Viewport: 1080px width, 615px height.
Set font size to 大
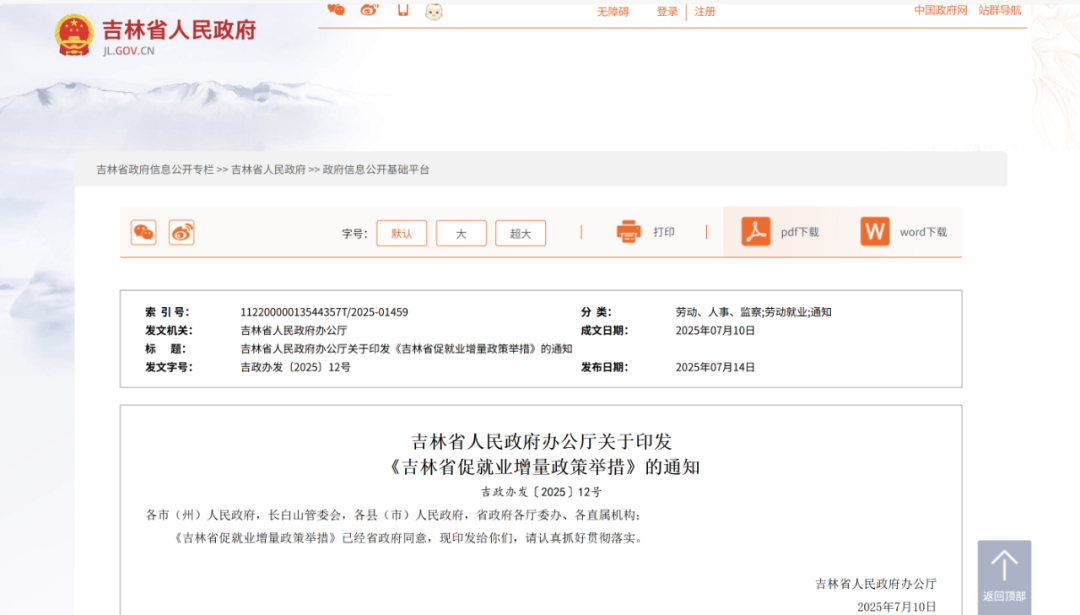461,233
